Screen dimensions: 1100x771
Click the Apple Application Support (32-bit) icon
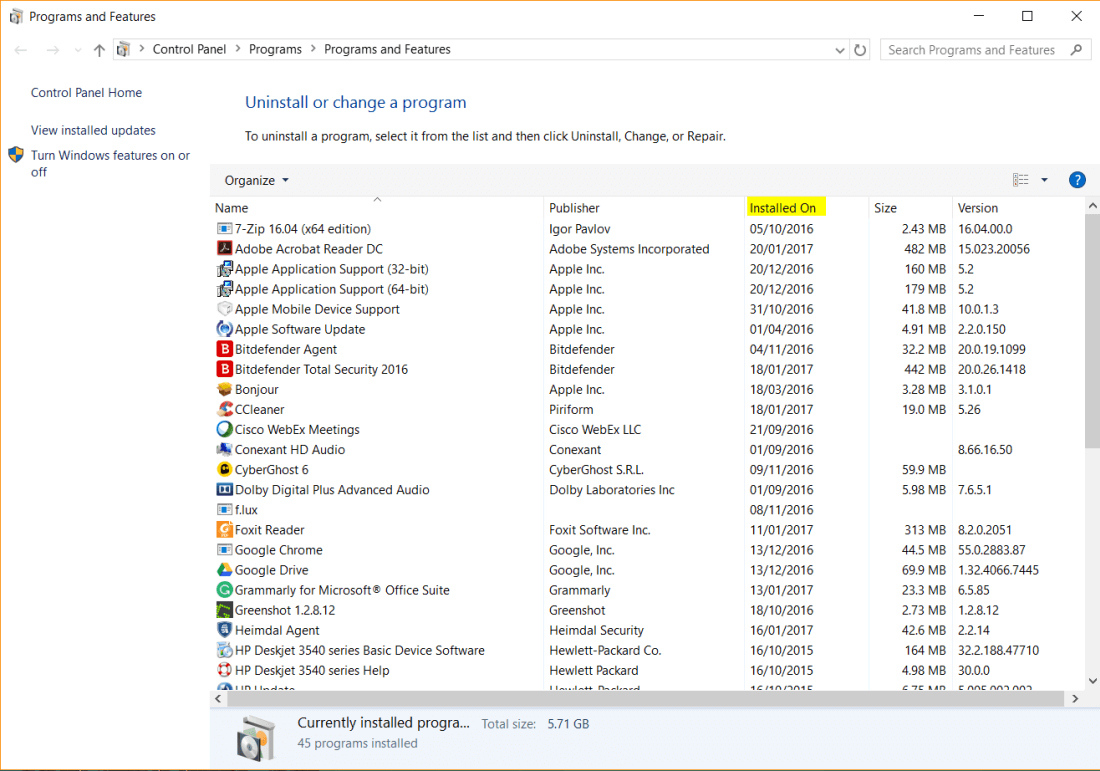224,269
